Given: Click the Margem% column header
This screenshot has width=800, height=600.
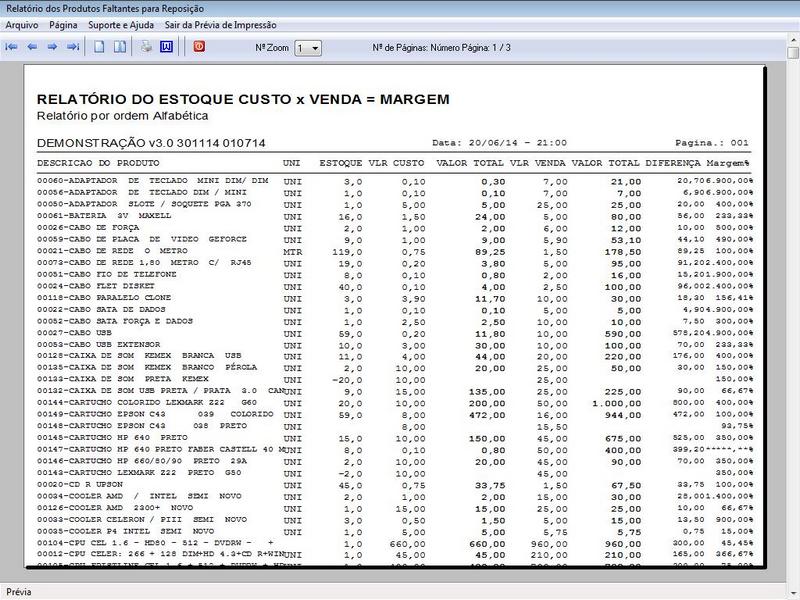Looking at the screenshot, I should (x=728, y=163).
